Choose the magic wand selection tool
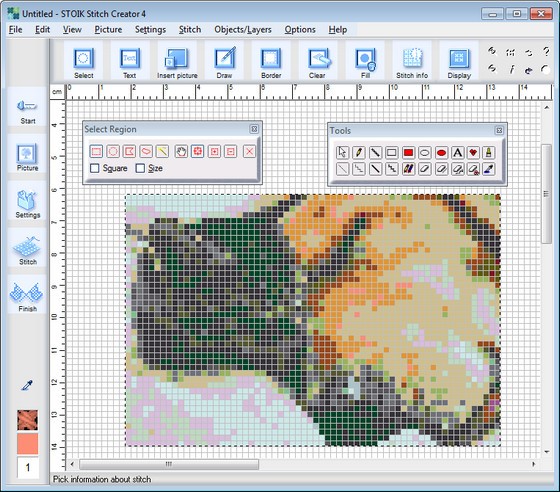This screenshot has height=492, width=560. tap(162, 151)
